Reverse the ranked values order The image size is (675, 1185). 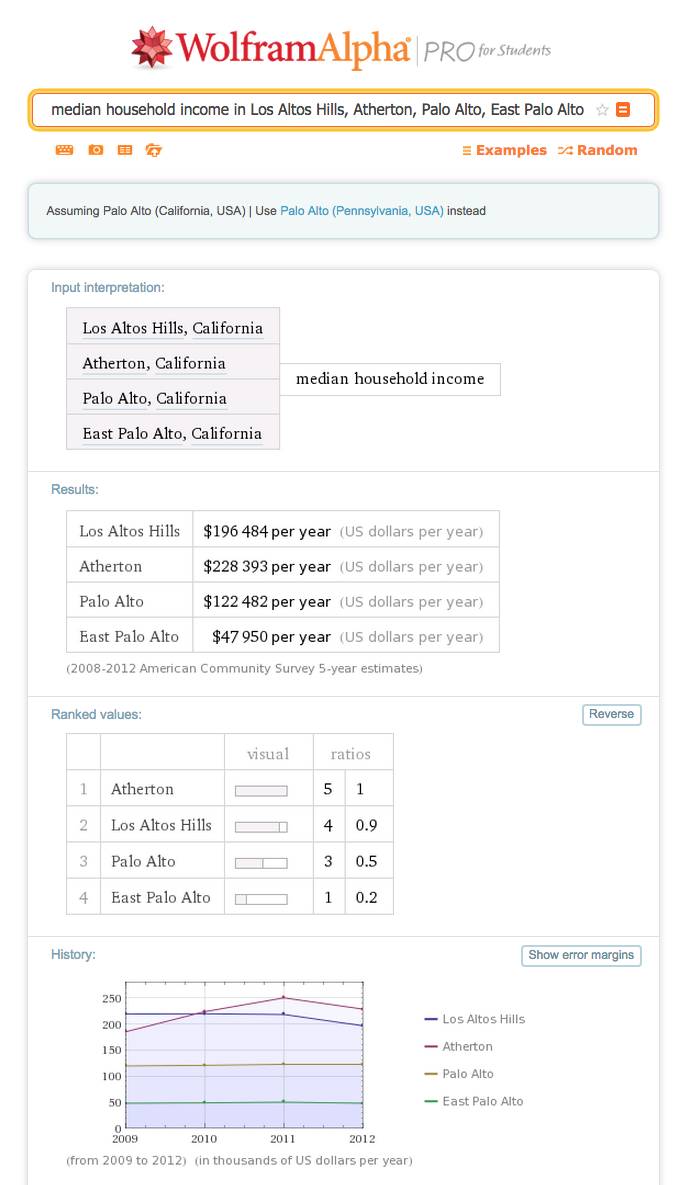(x=612, y=714)
